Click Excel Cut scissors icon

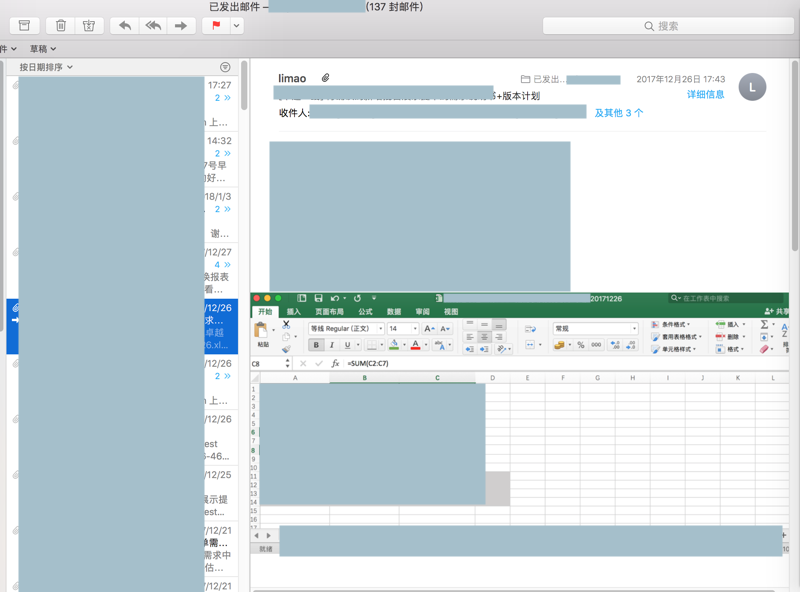pos(286,324)
